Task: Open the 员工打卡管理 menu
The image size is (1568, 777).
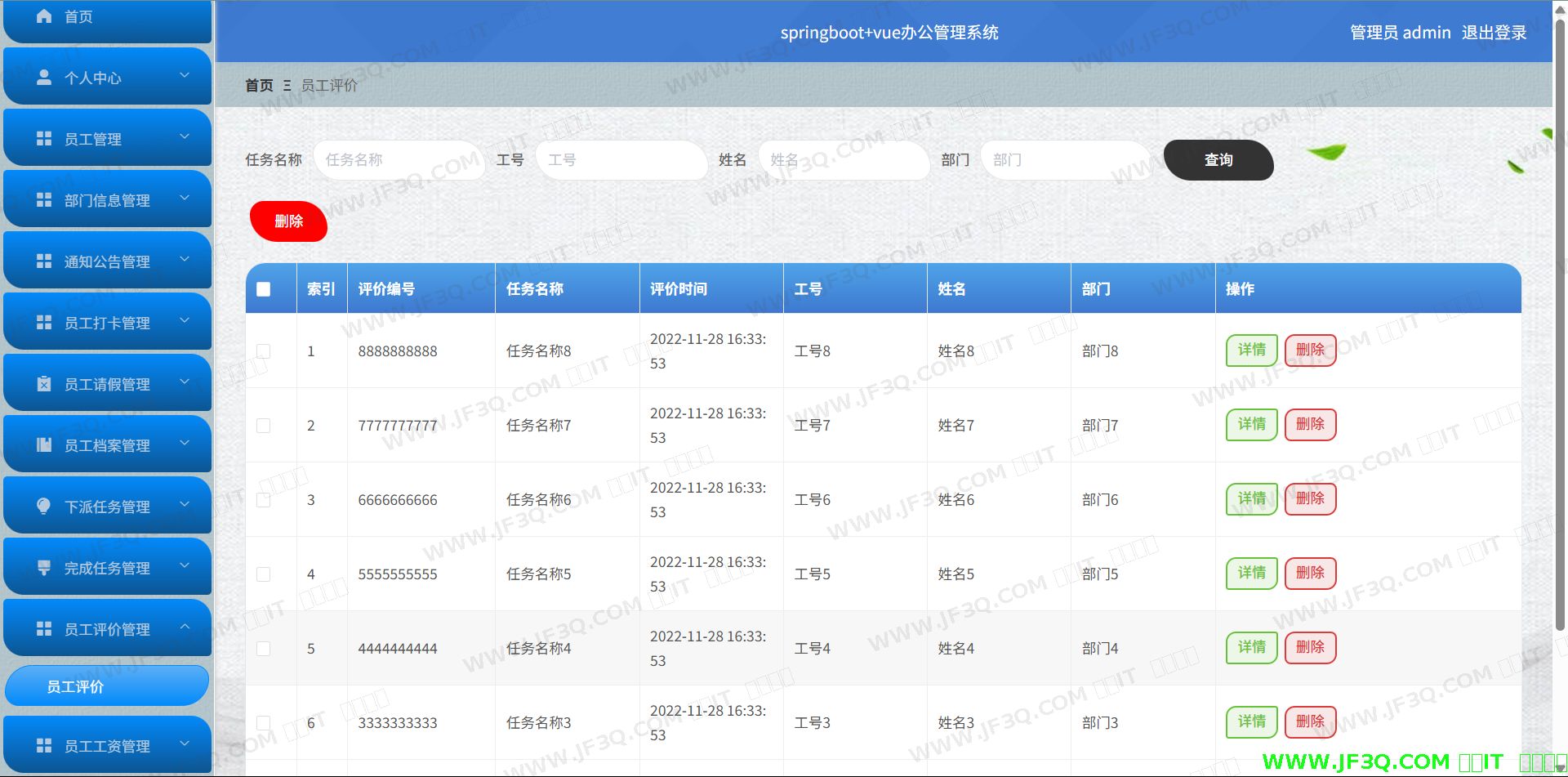Action: point(107,323)
